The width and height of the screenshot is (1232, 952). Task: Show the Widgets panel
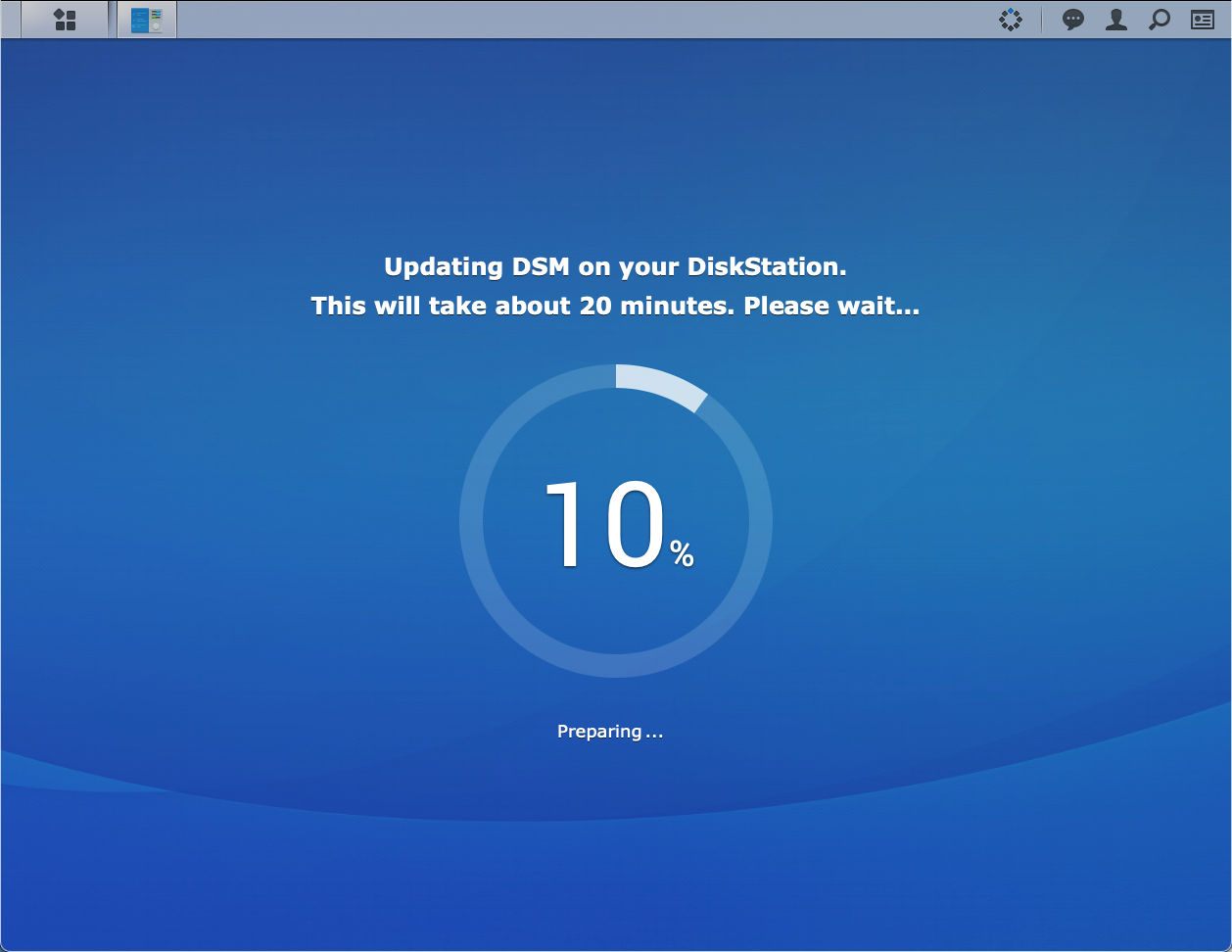(x=1203, y=20)
